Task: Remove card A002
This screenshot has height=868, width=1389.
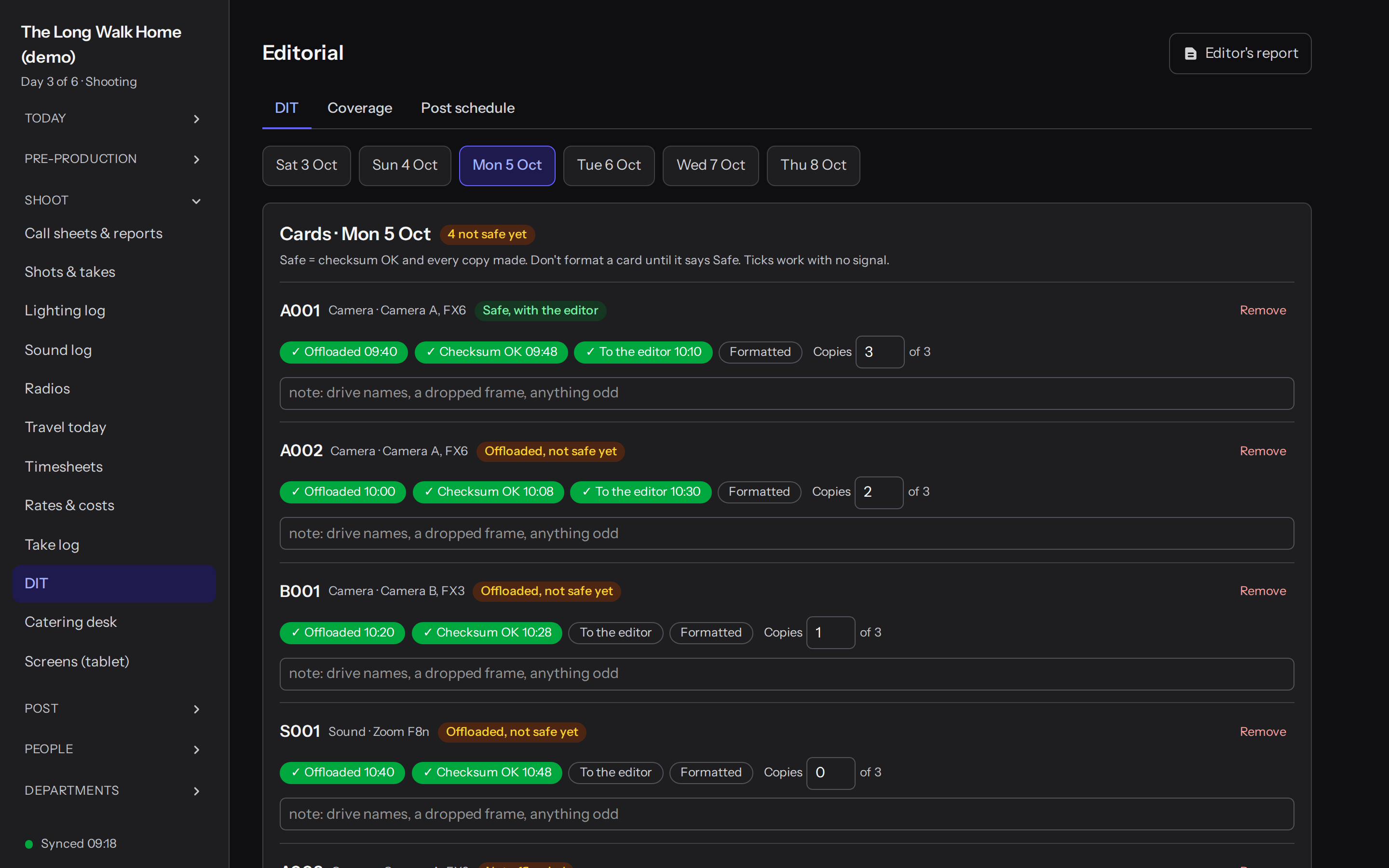Action: (x=1263, y=451)
